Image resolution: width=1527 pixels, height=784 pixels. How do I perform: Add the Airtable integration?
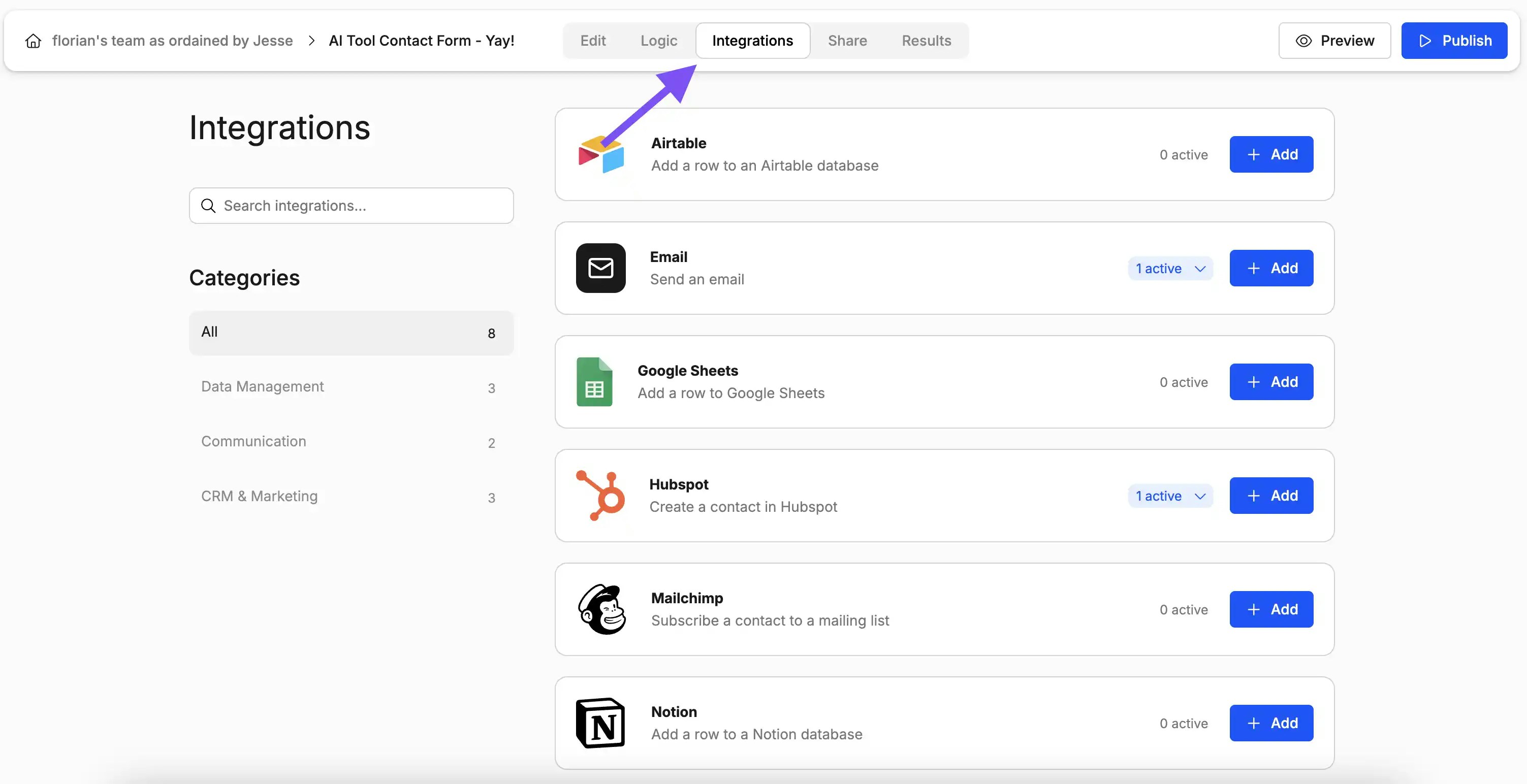[1271, 154]
